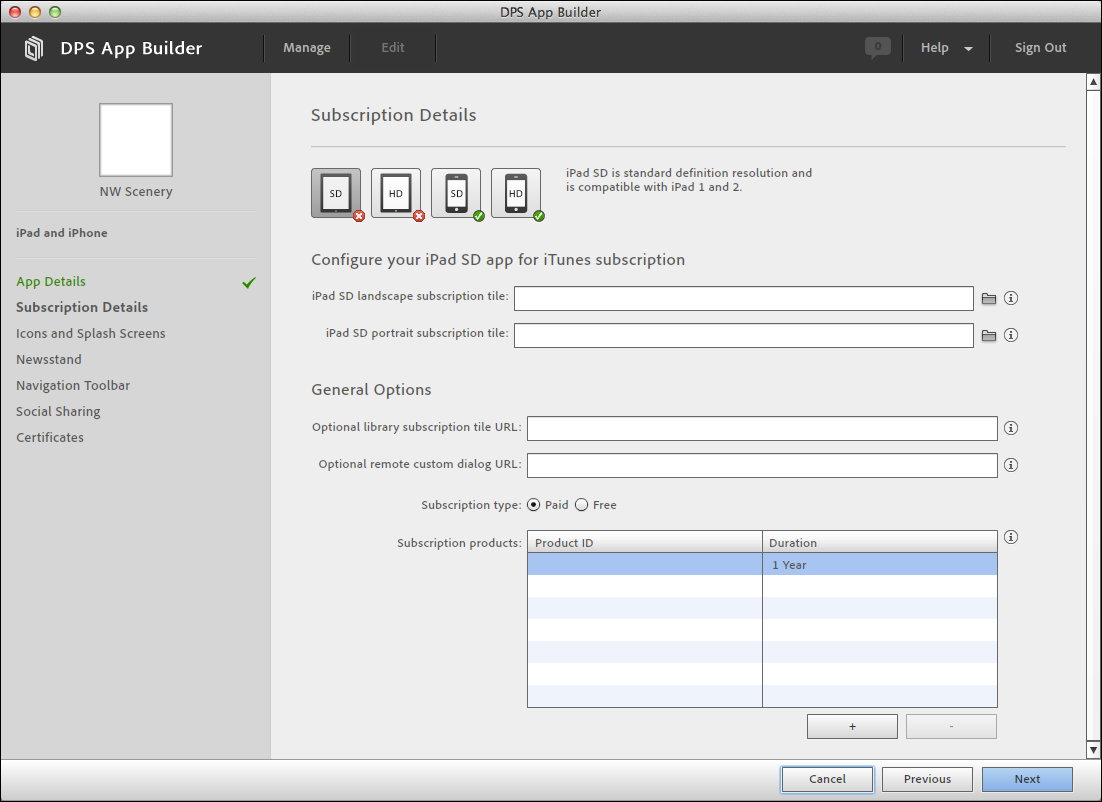Click the DPS App Builder logo icon
The width and height of the screenshot is (1102, 802).
pyautogui.click(x=34, y=48)
